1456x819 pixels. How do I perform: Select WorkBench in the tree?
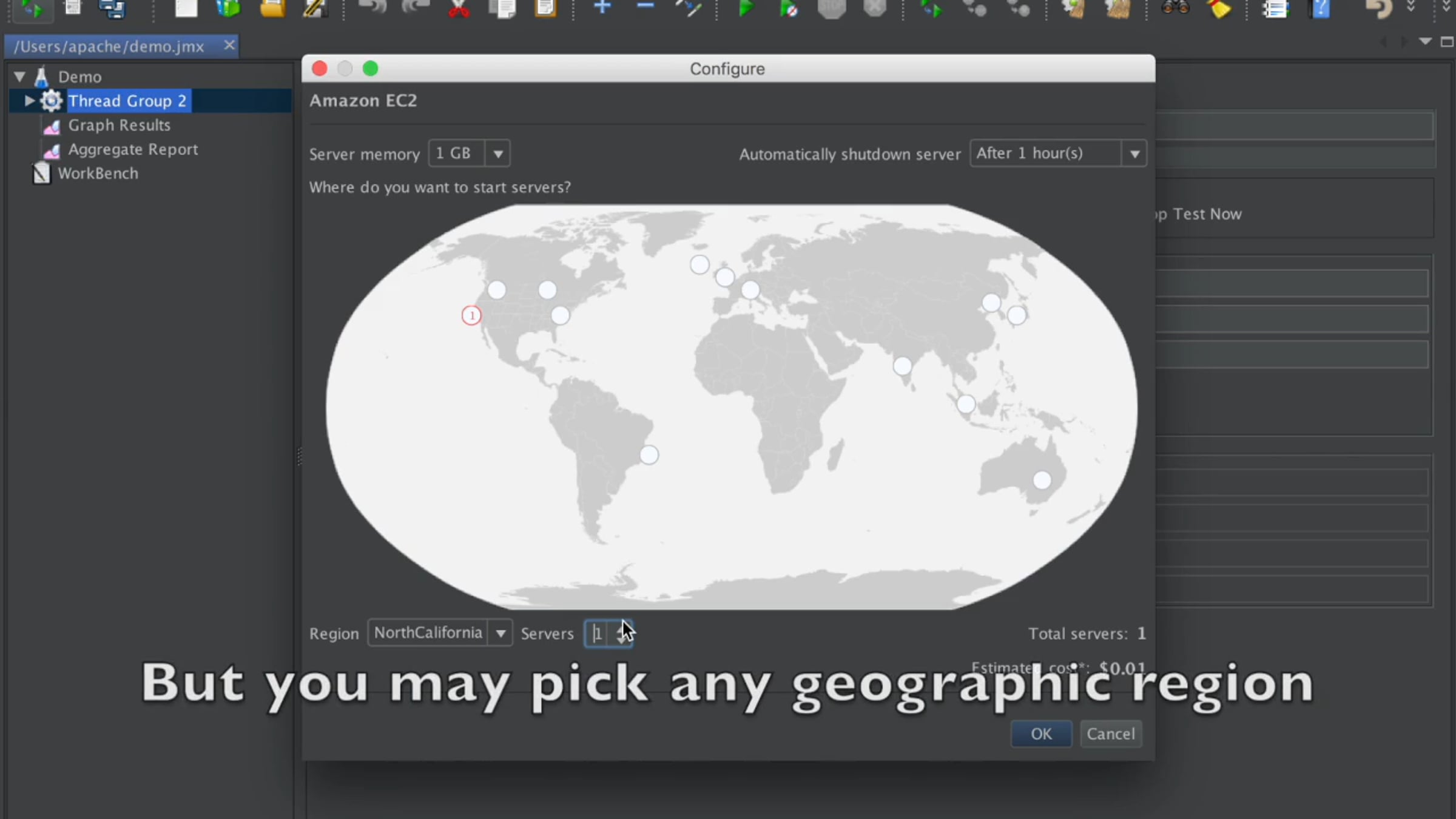pyautogui.click(x=98, y=174)
